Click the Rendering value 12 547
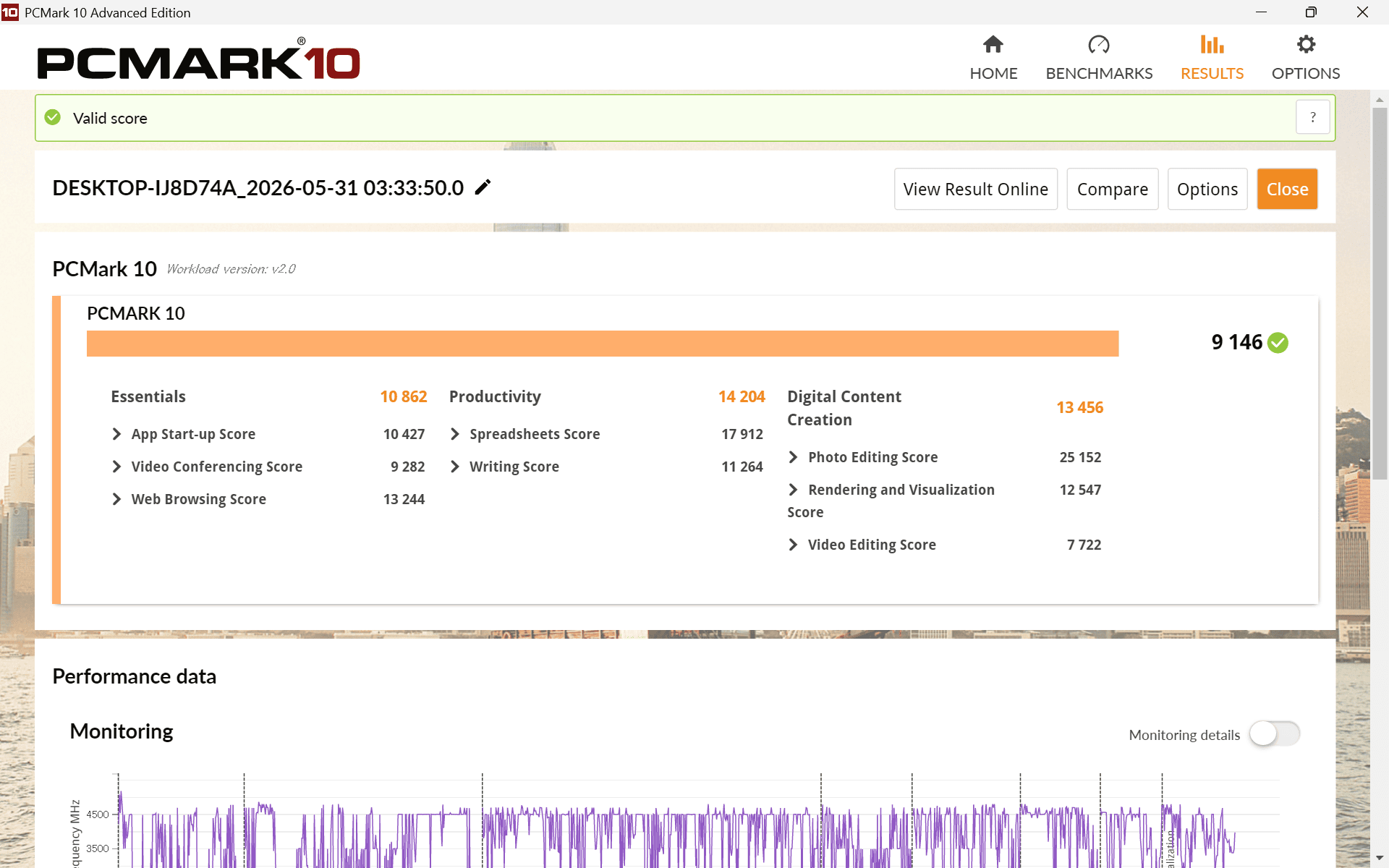This screenshot has width=1389, height=868. 1080,490
